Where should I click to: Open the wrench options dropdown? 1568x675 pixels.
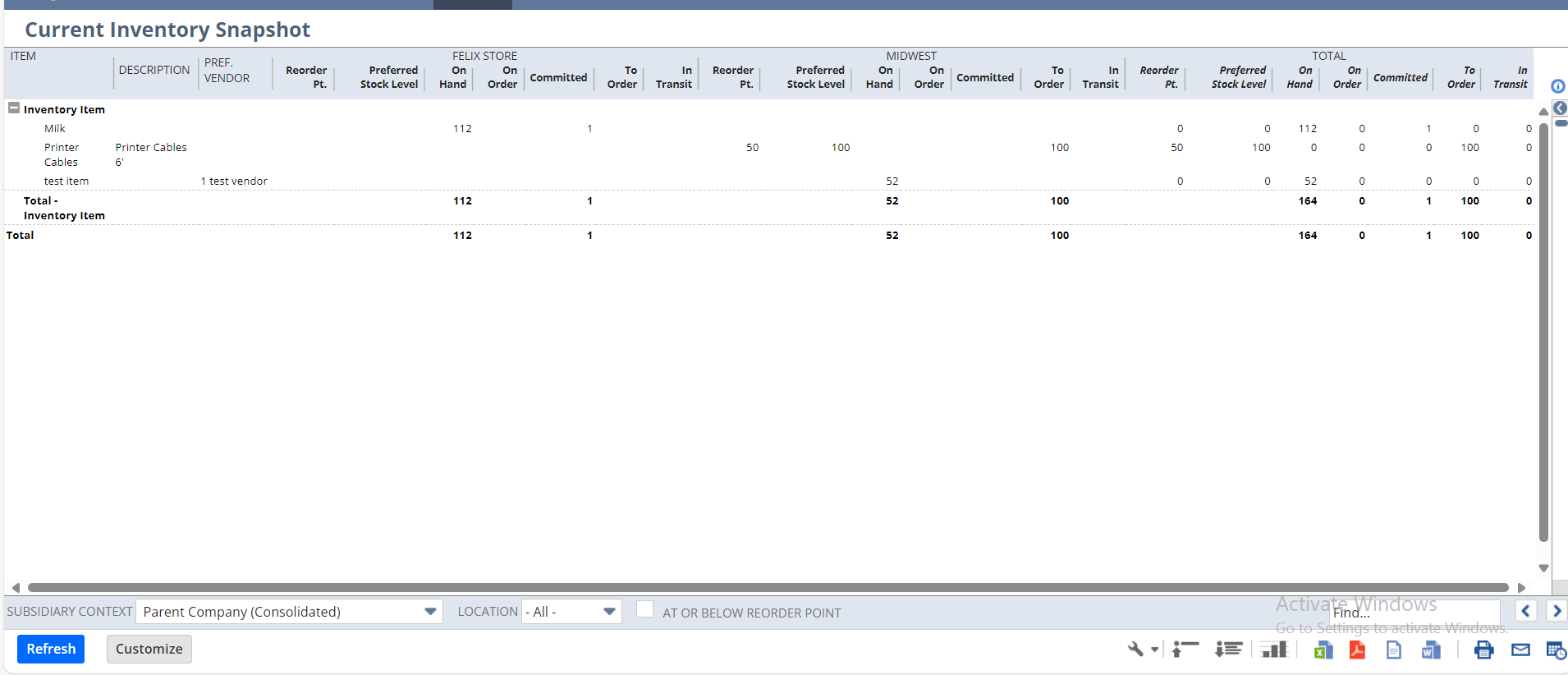1142,650
